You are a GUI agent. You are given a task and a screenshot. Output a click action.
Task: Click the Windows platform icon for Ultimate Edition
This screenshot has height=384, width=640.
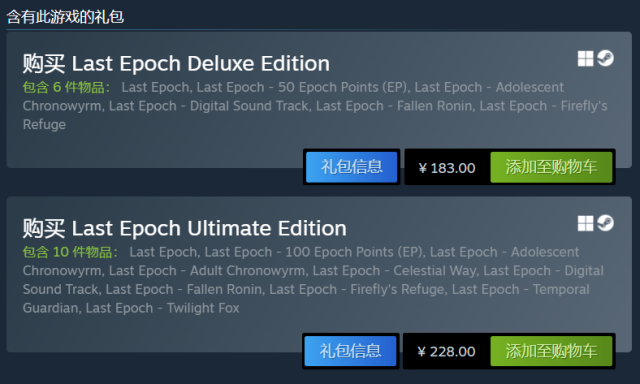coord(585,223)
